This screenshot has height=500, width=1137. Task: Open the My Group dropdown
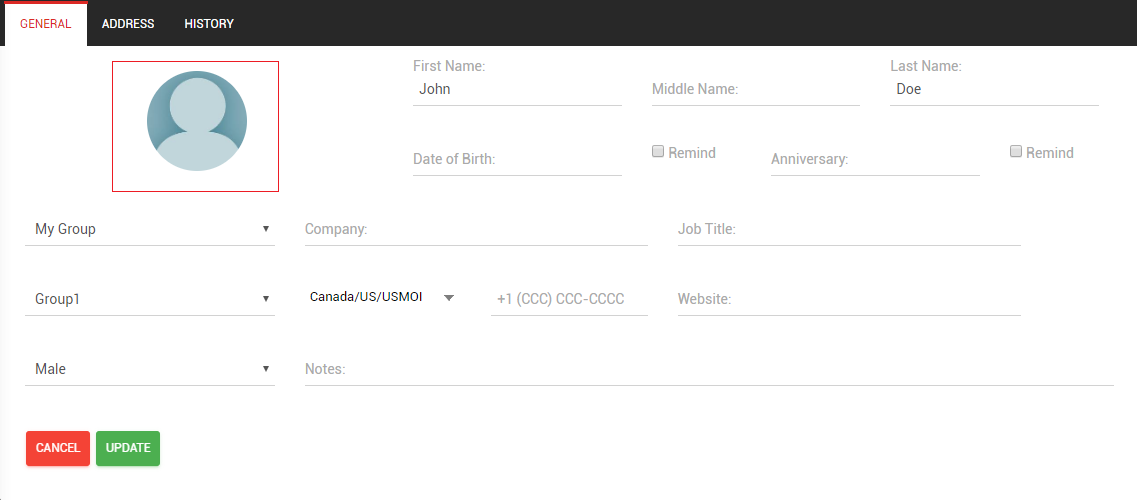point(150,229)
